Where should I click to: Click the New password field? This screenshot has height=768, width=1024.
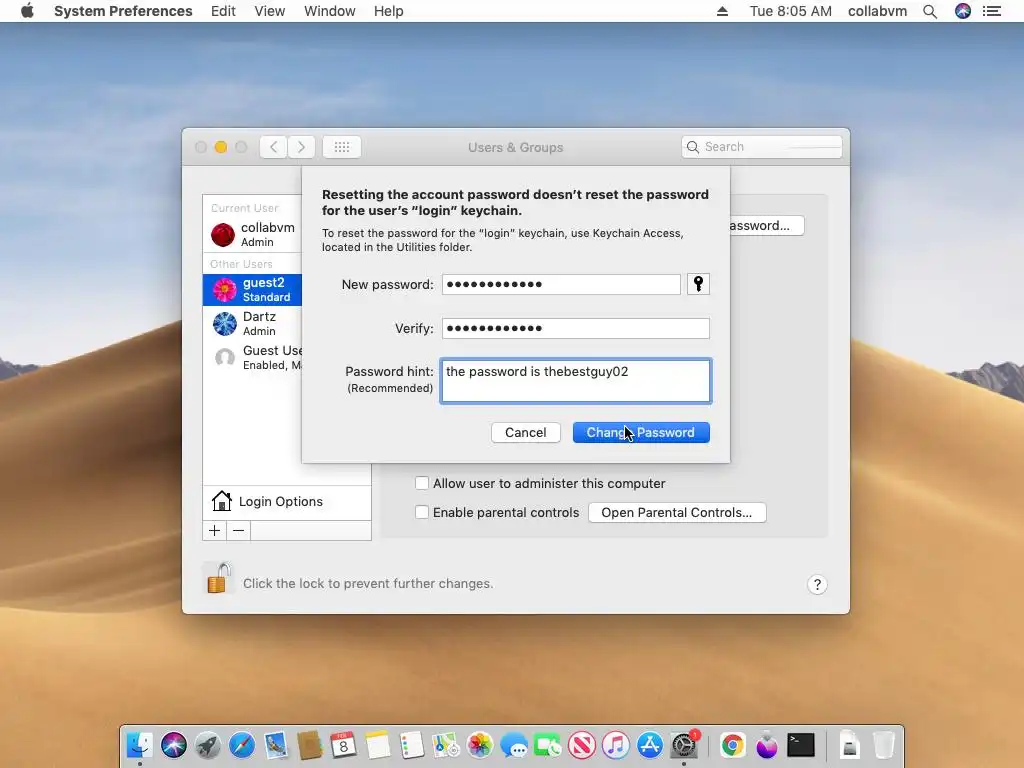tap(561, 284)
